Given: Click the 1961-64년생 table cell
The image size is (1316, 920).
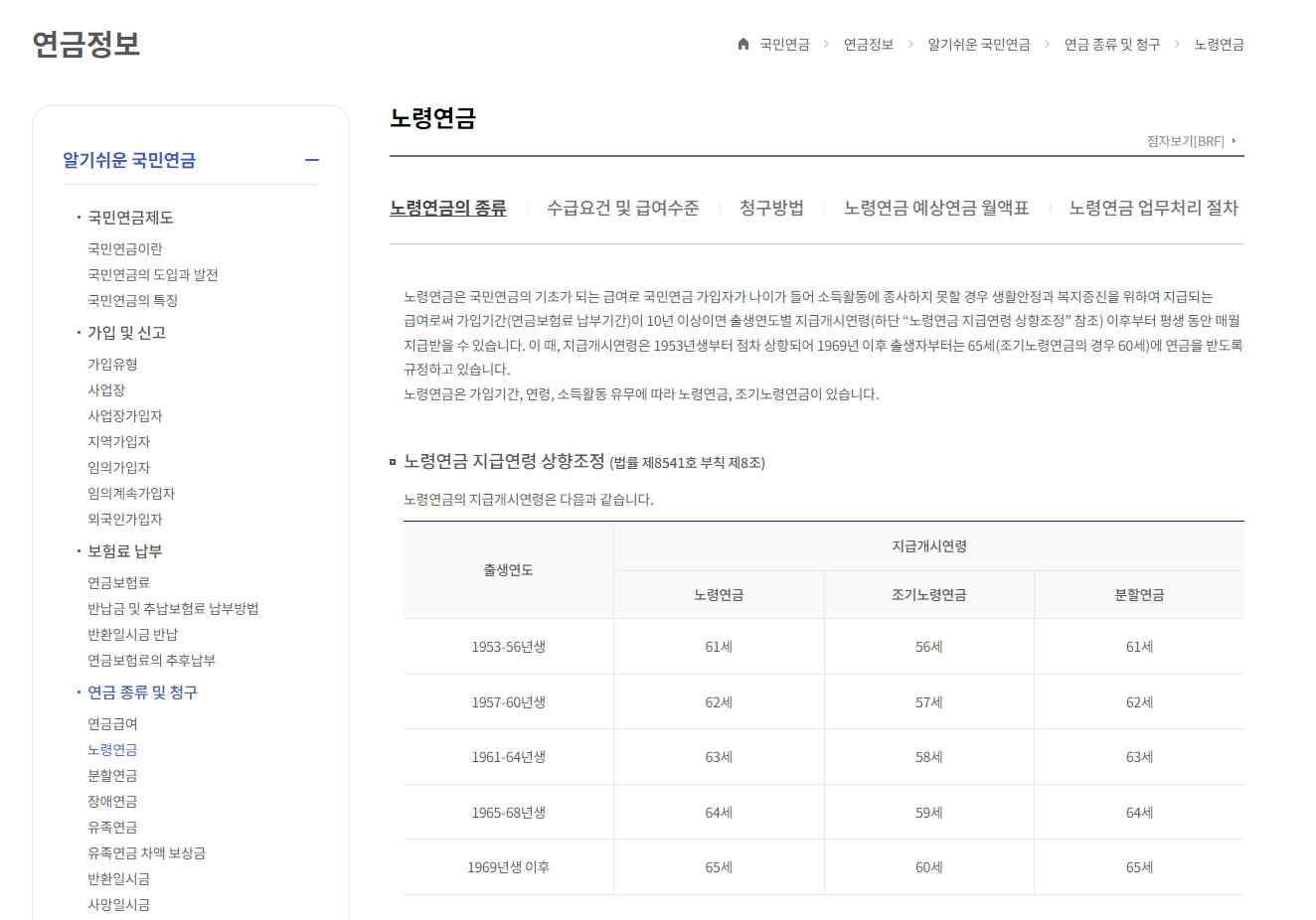Looking at the screenshot, I should coord(509,757).
